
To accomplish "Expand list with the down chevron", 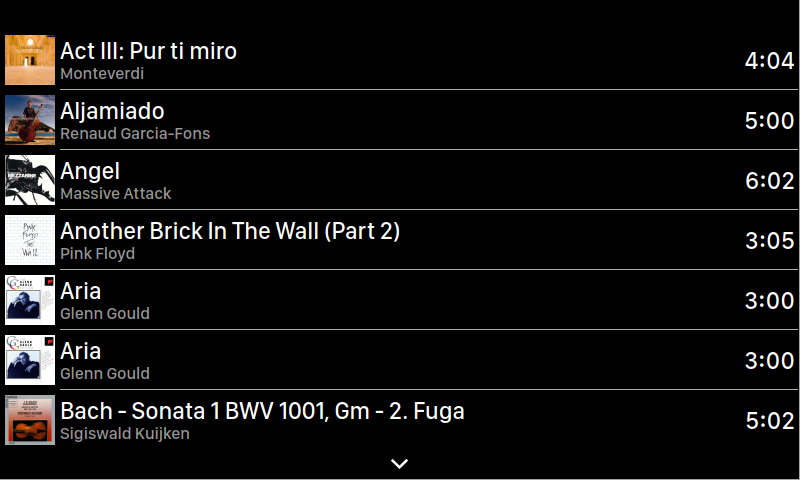I will coord(399,463).
